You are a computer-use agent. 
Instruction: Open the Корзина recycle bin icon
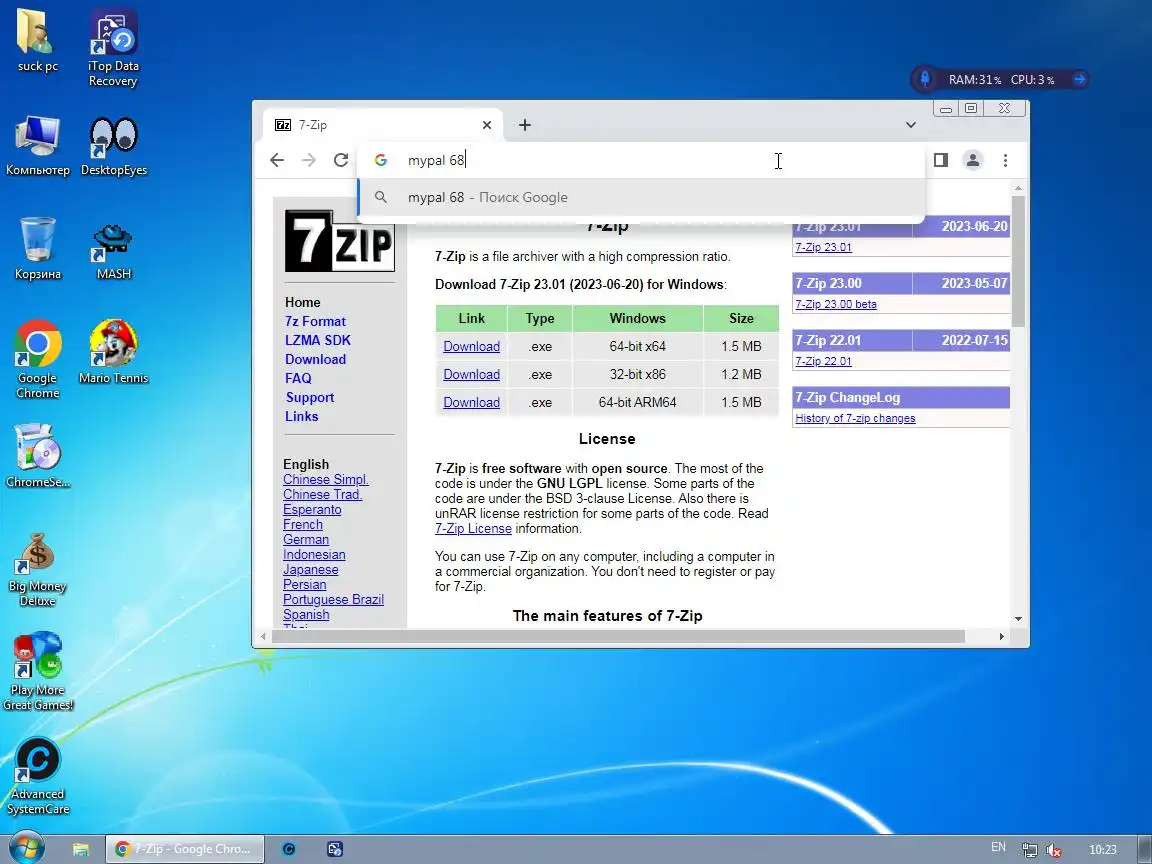[x=37, y=248]
